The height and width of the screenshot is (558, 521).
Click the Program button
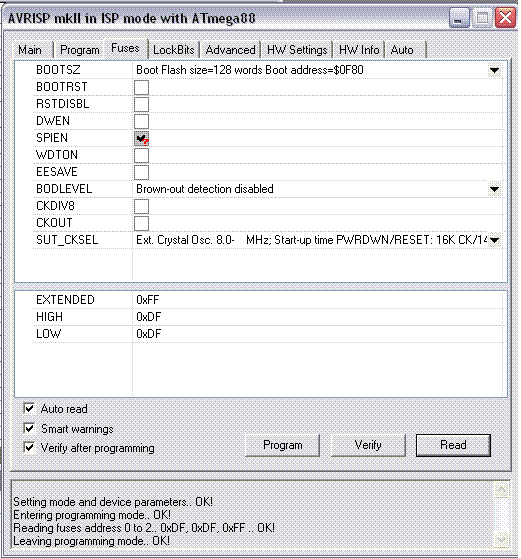pyautogui.click(x=283, y=445)
